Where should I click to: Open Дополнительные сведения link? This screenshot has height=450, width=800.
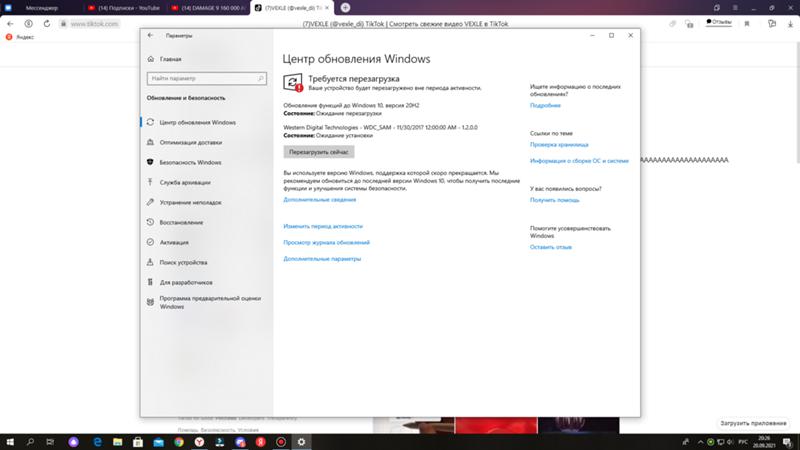(320, 199)
